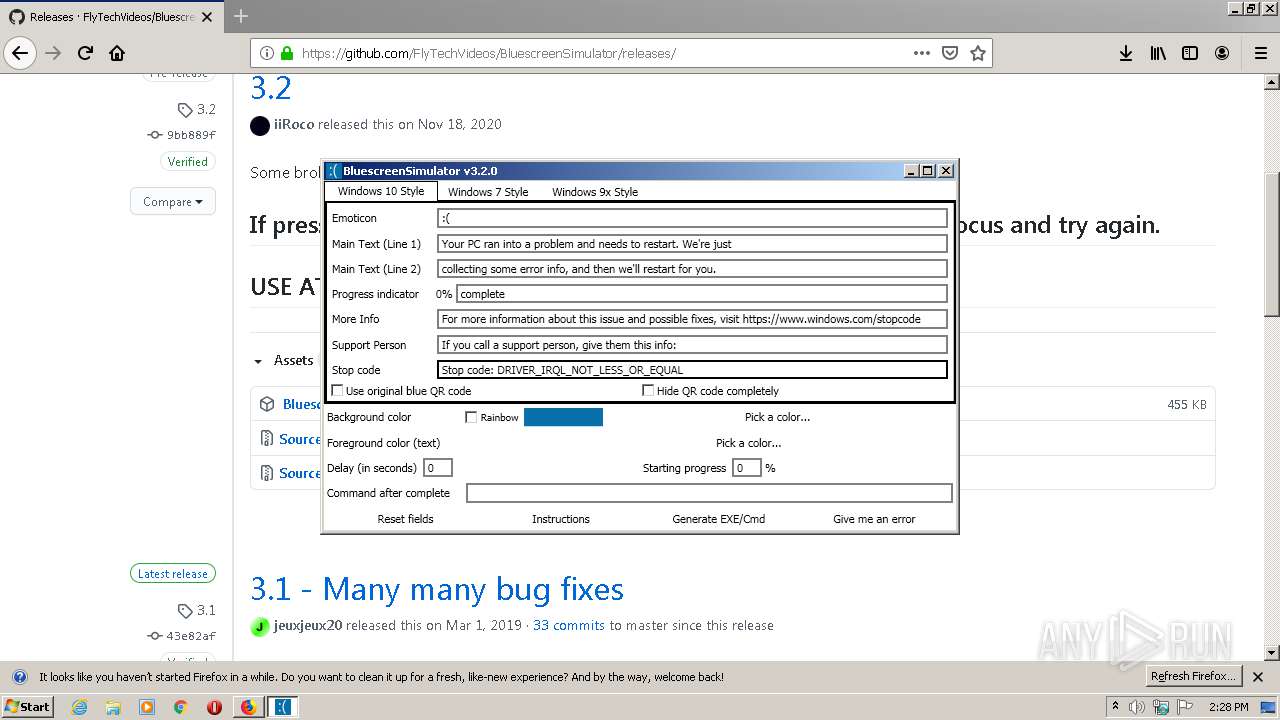The height and width of the screenshot is (720, 1280).
Task: Open the Opera icon on taskbar
Action: (x=214, y=707)
